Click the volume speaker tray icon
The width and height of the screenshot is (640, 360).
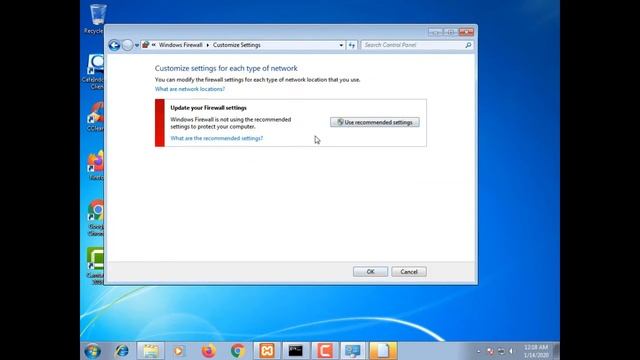[x=511, y=351]
